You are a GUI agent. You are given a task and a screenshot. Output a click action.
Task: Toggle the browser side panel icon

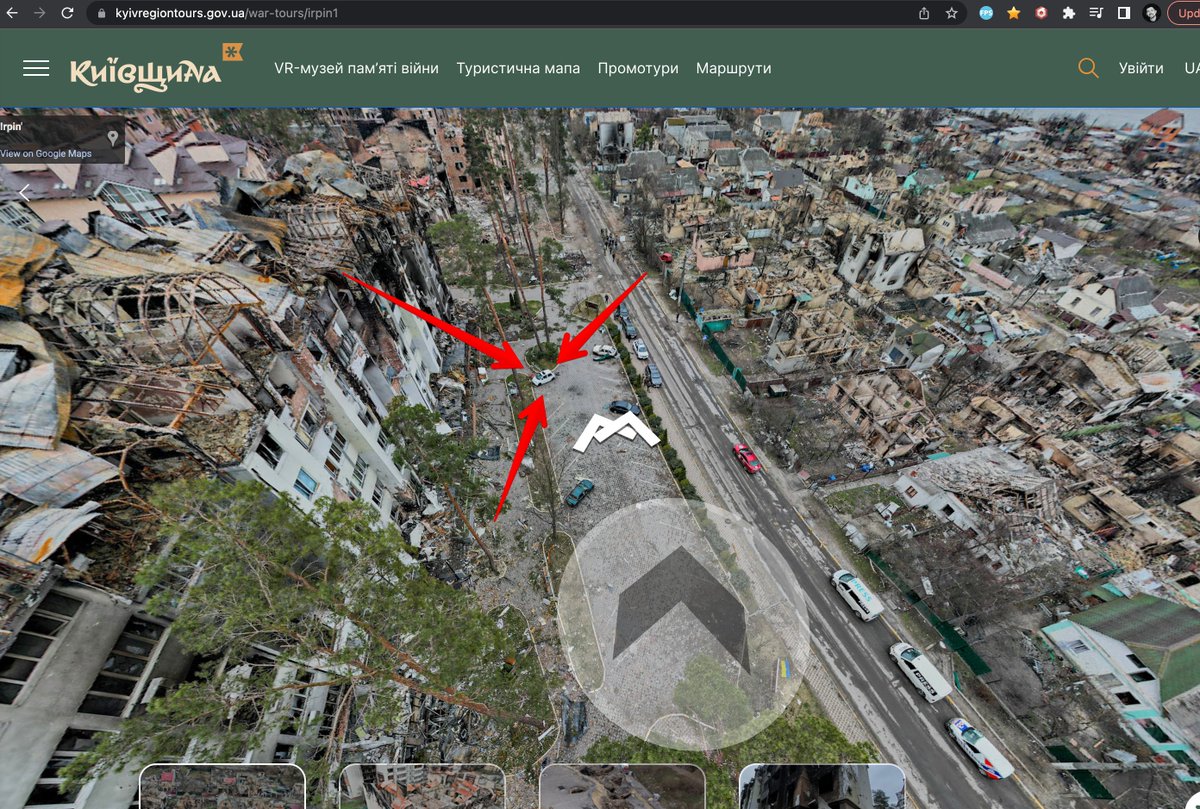click(1124, 13)
